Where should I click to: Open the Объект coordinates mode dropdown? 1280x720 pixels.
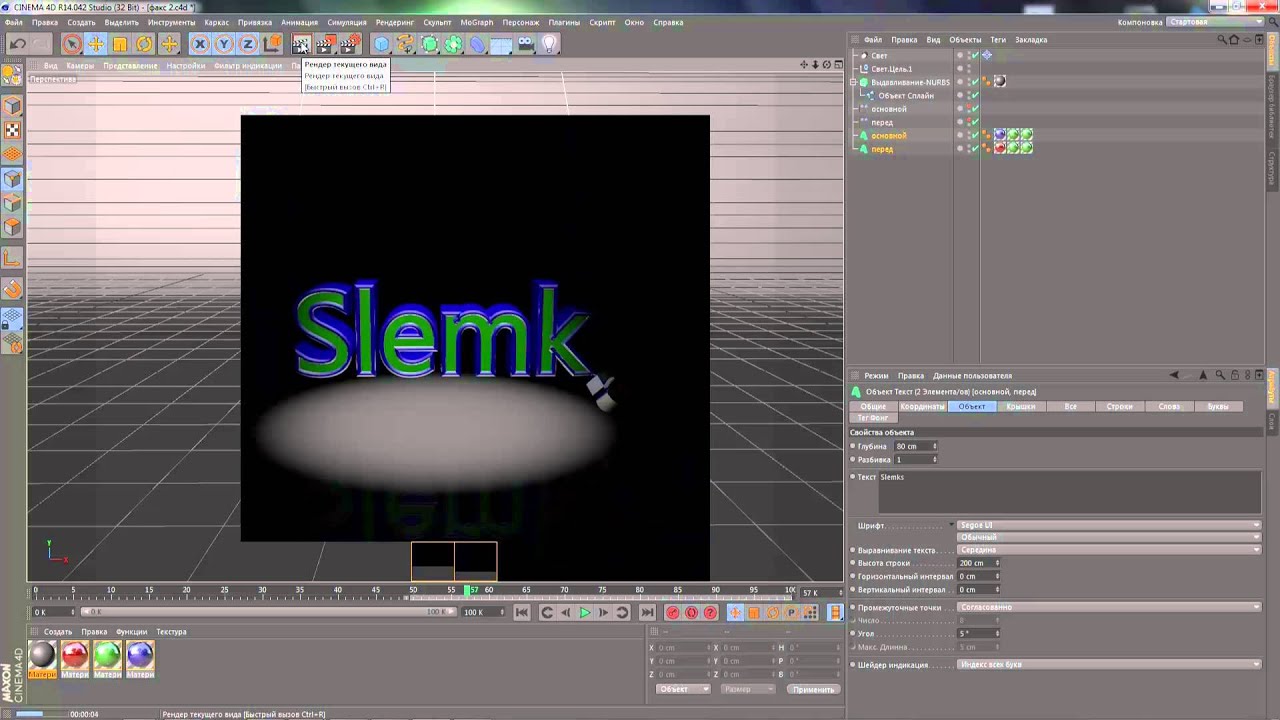(683, 689)
